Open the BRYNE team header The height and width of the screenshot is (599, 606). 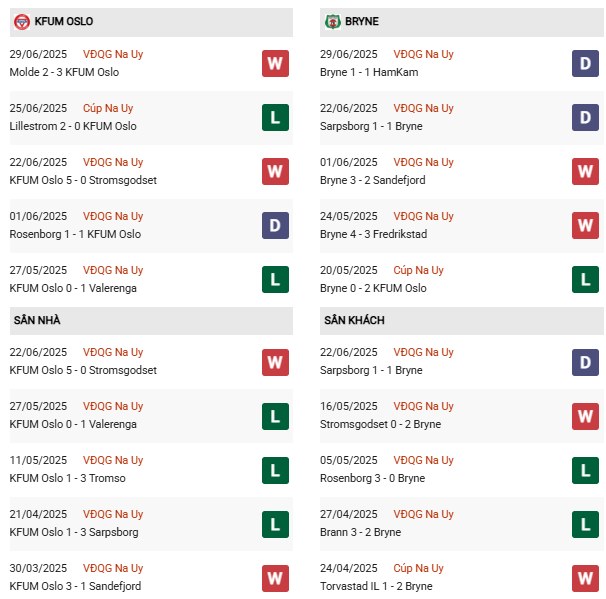(x=364, y=21)
